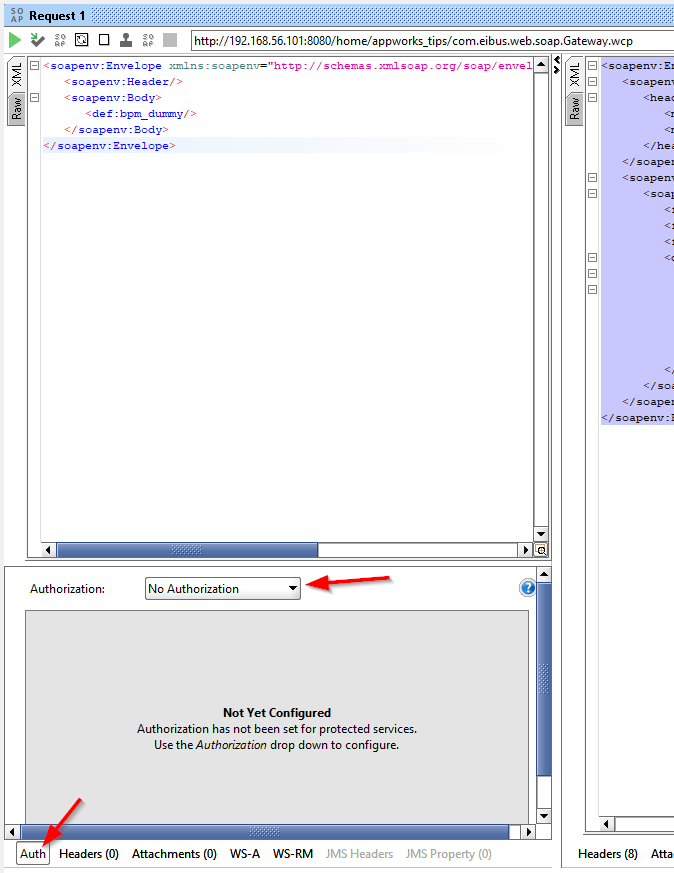Open the Attachments (0) tab
The width and height of the screenshot is (674, 873).
[174, 854]
